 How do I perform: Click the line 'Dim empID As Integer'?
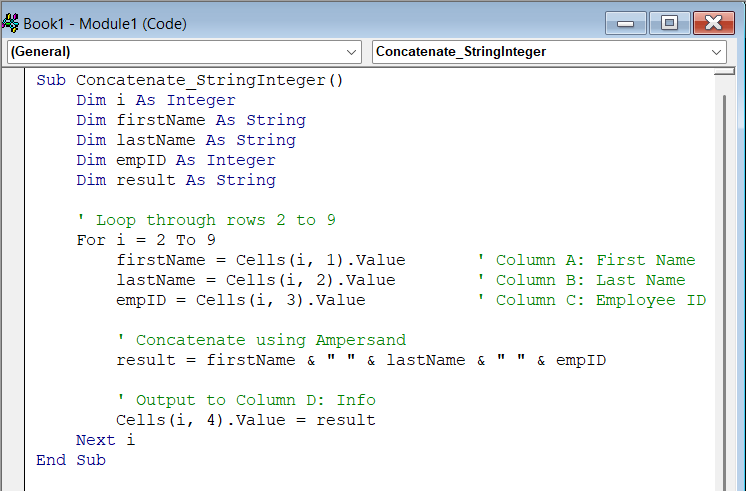point(176,160)
